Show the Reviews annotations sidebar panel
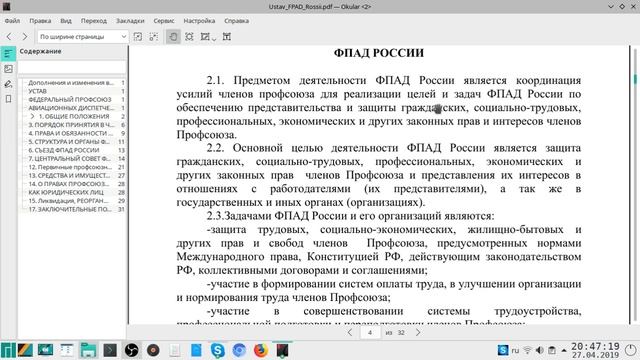 coord(8,84)
